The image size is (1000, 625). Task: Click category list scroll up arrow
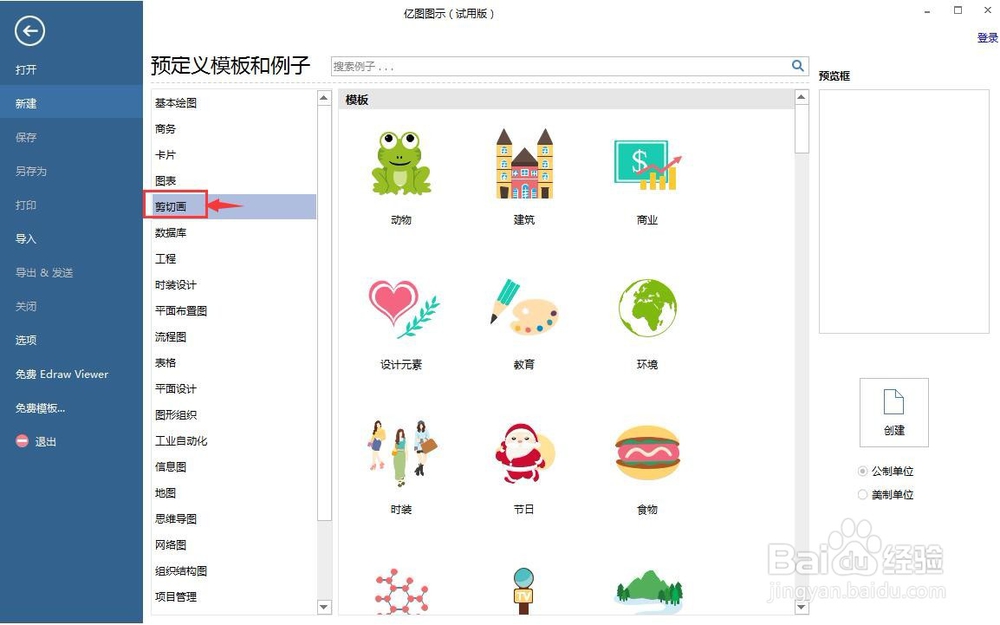[324, 98]
